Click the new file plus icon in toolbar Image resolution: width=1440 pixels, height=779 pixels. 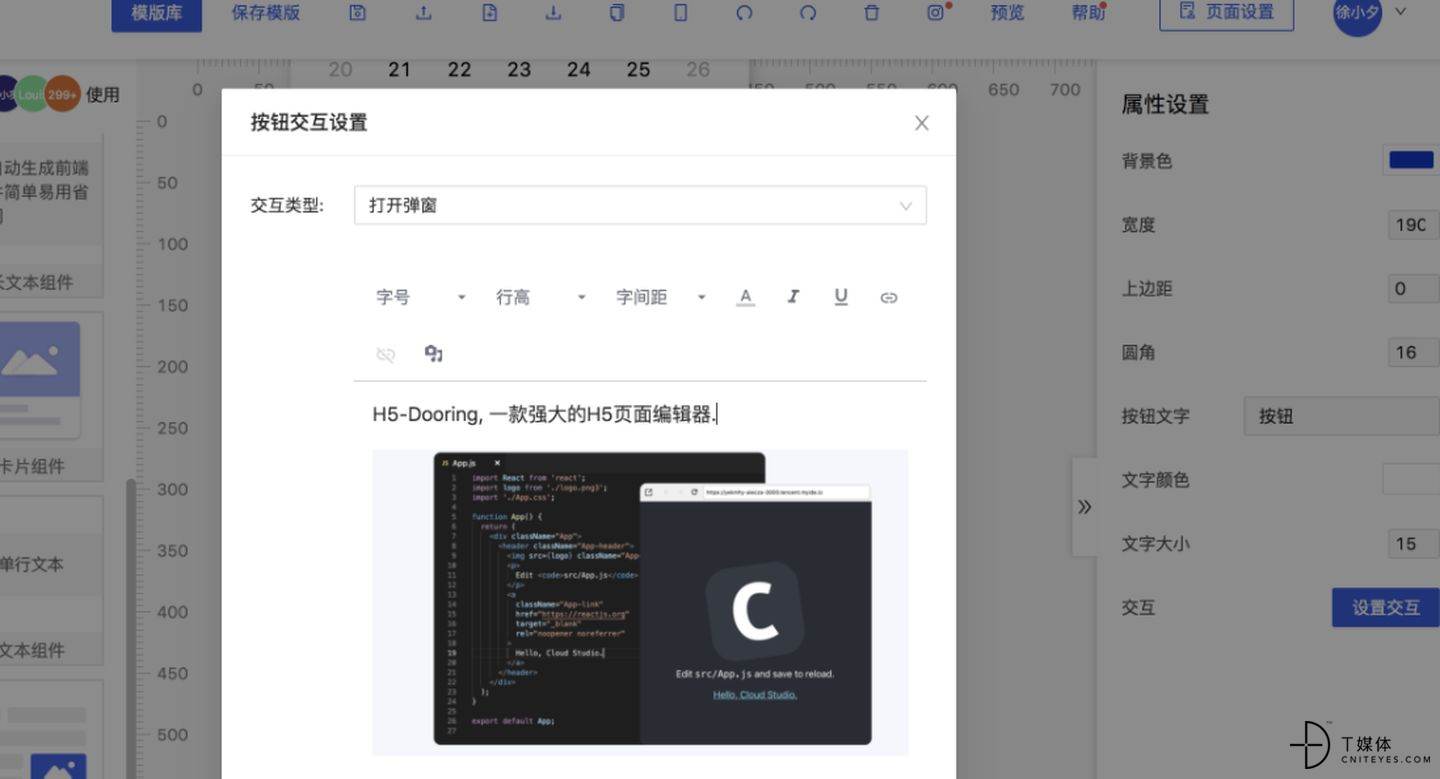click(489, 13)
